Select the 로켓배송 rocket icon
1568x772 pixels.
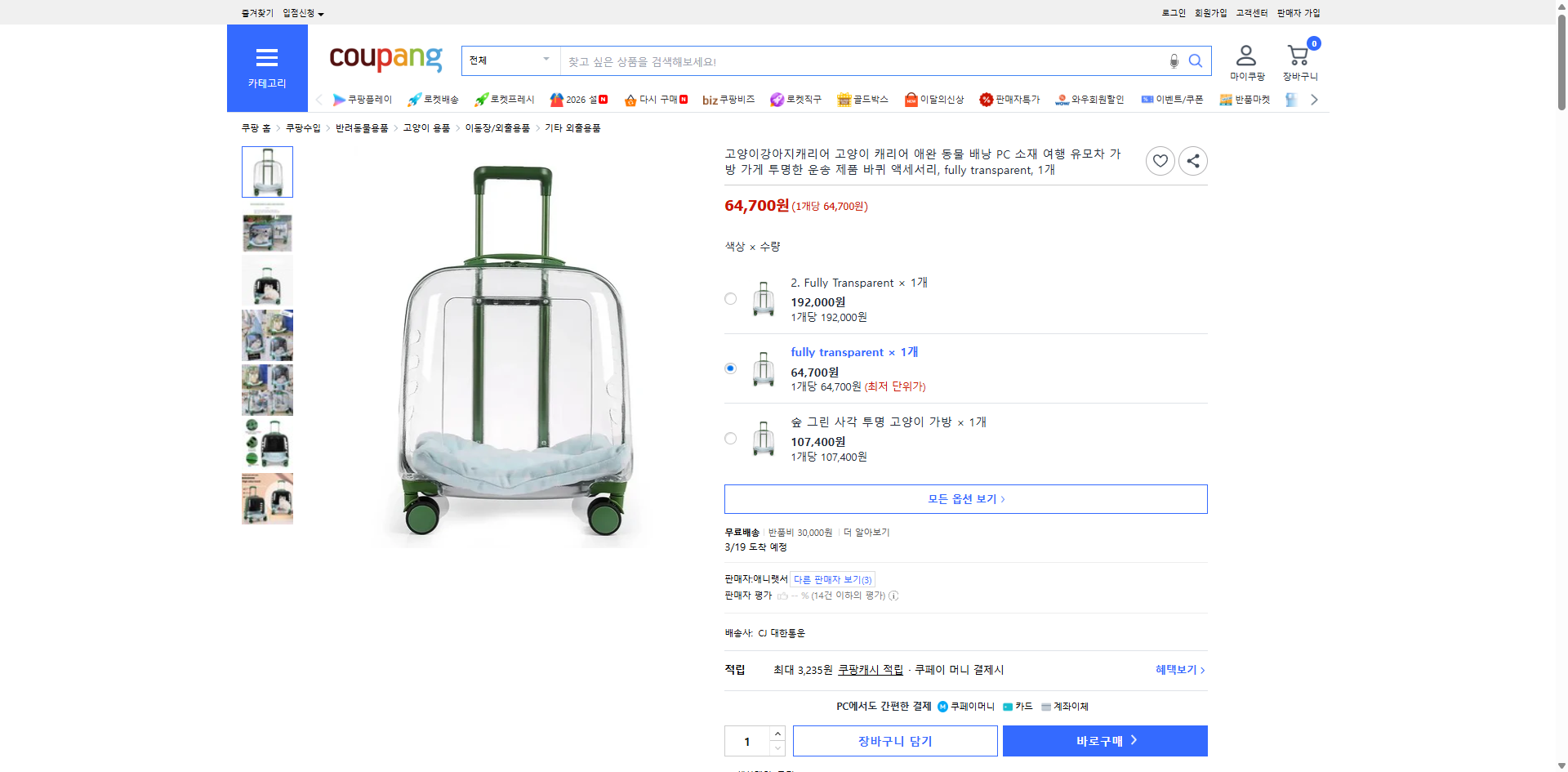pyautogui.click(x=415, y=99)
